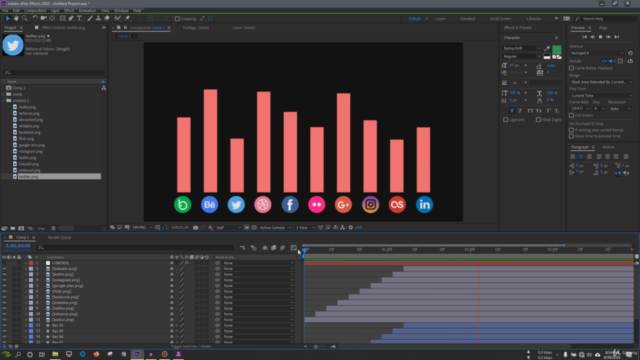
Task: Open the File menu
Action: 5,11
